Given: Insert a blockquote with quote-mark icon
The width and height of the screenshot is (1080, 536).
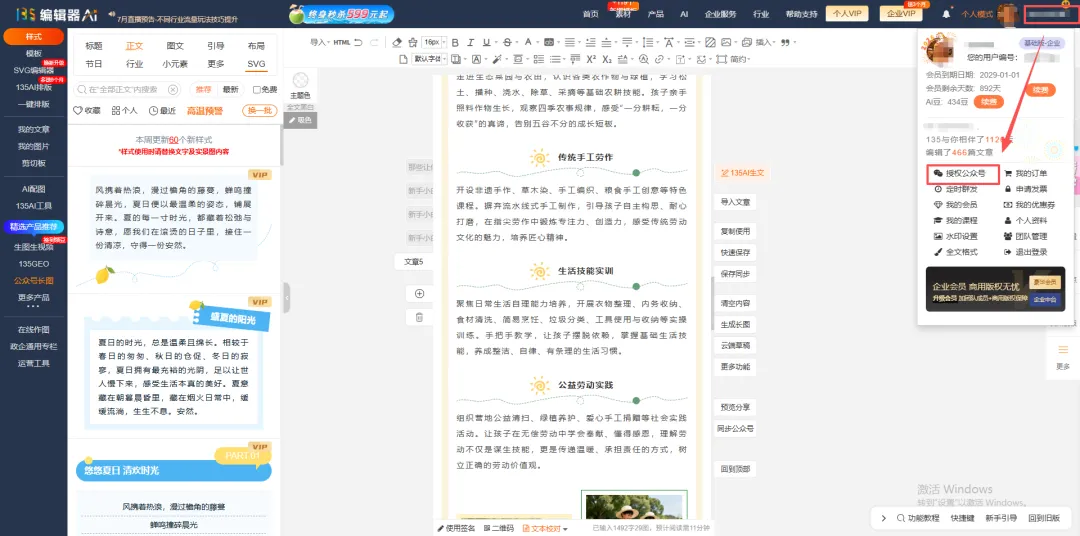Looking at the screenshot, I should 785,43.
